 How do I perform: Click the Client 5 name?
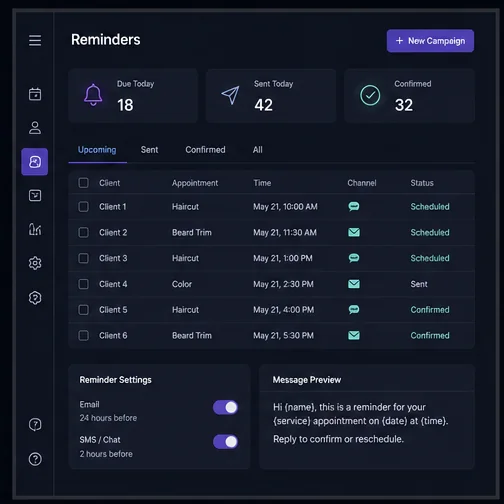[x=113, y=310]
